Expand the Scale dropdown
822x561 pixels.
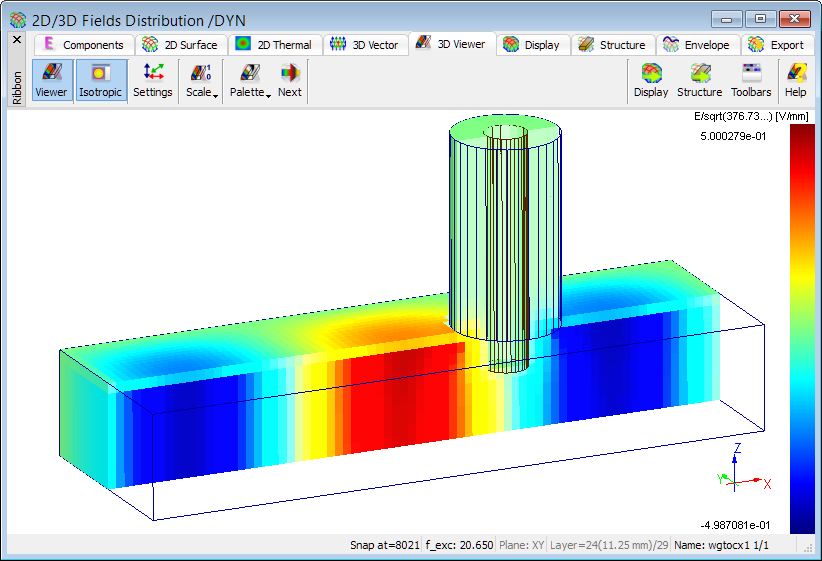point(201,80)
